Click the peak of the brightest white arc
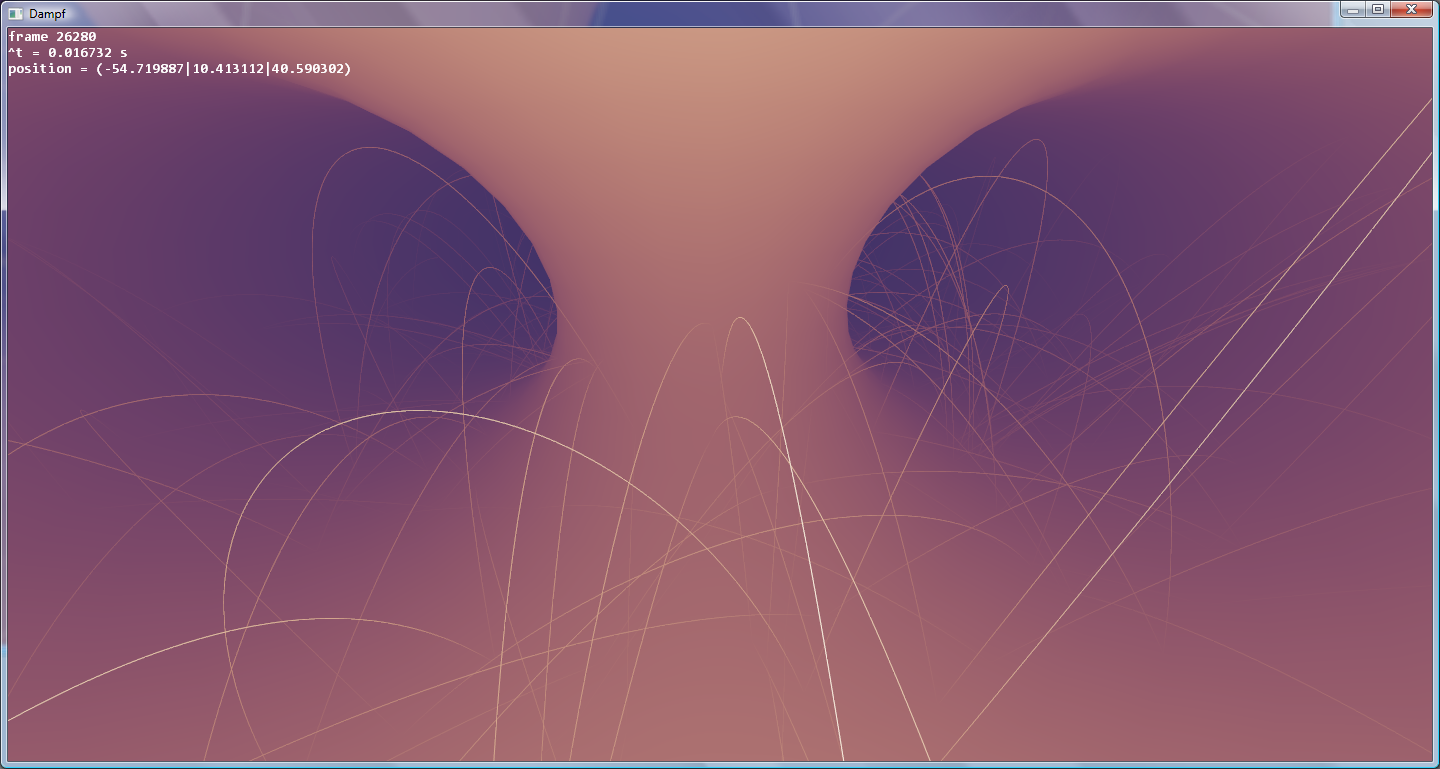1440x769 pixels. 740,318
